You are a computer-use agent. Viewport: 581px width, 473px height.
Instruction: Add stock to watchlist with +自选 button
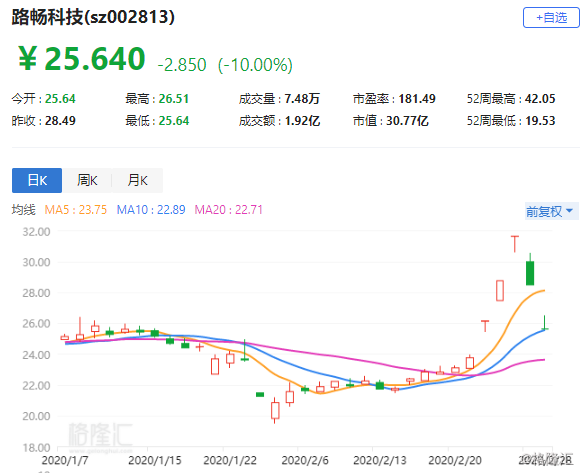point(551,17)
